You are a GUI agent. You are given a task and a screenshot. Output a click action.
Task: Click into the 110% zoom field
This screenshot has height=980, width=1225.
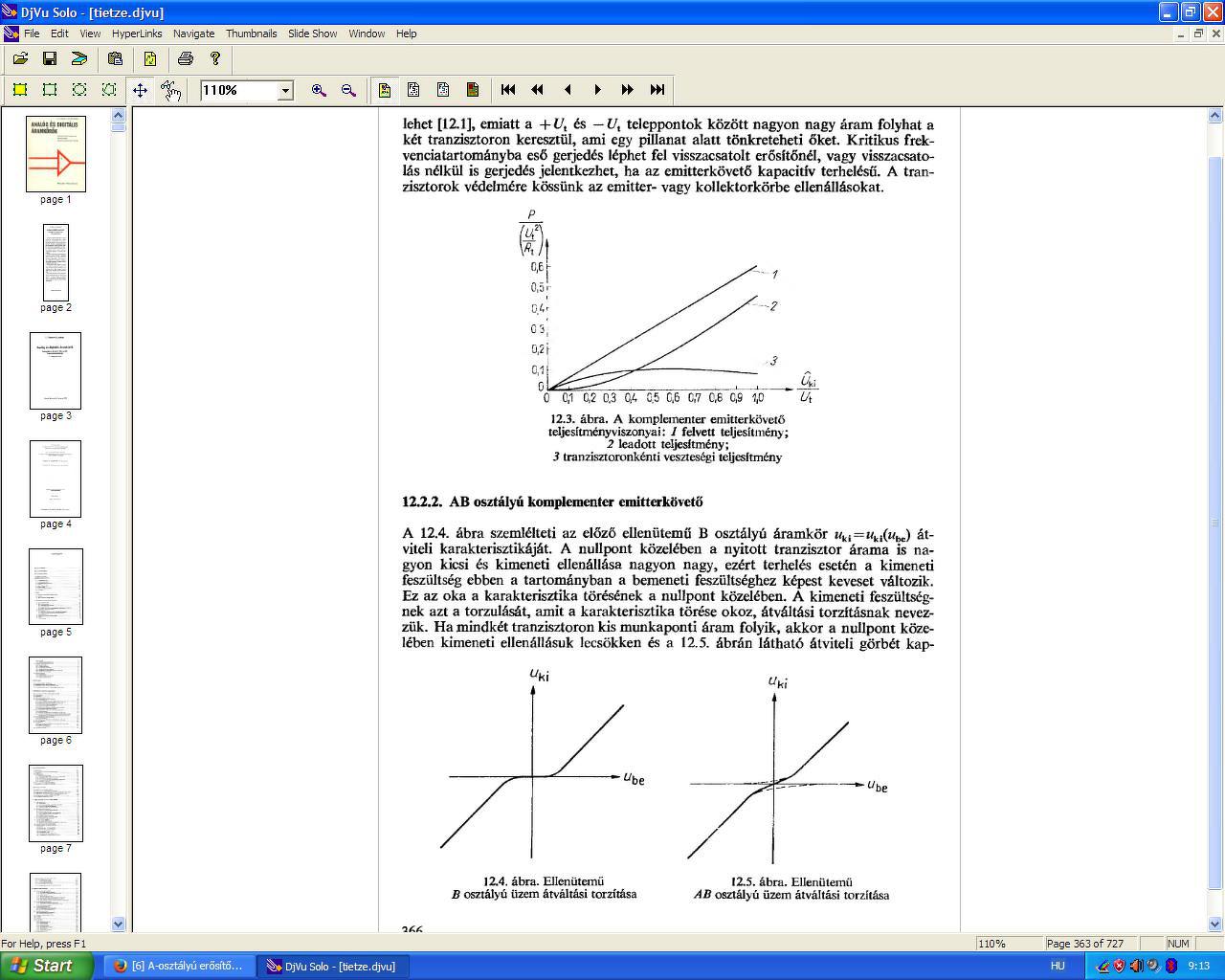238,91
